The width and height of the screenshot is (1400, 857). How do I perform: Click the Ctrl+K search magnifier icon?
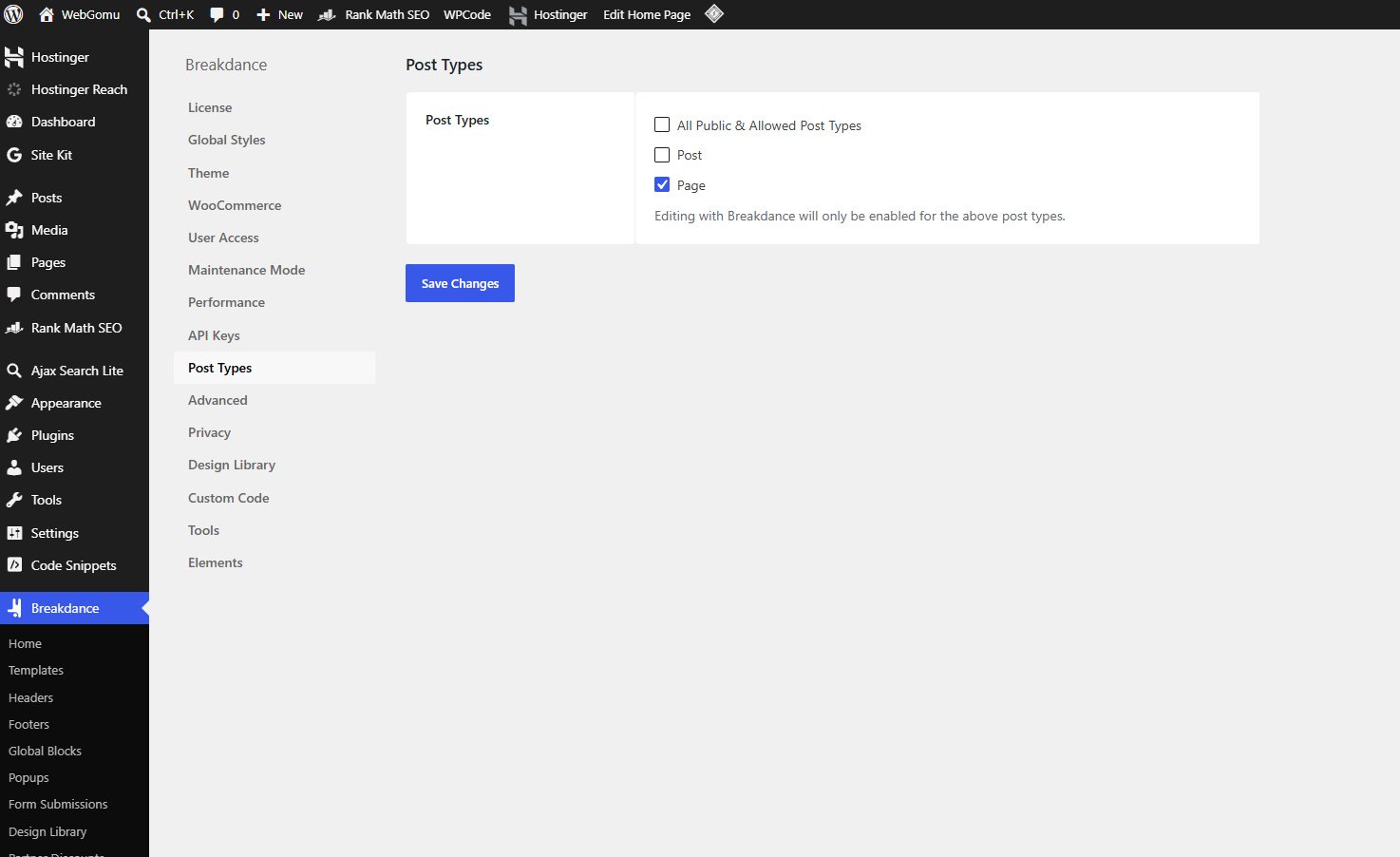tap(143, 14)
